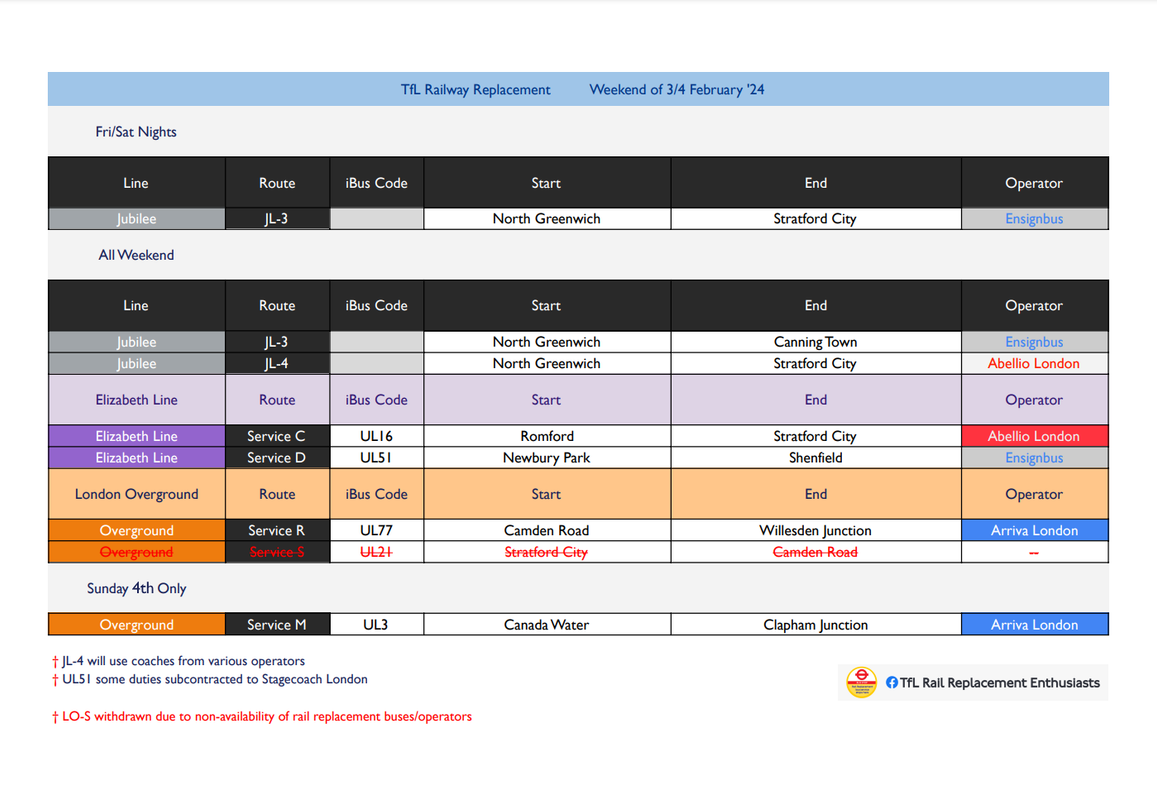Click 'End' in the London Overground header row
The image size is (1157, 800).
[815, 494]
